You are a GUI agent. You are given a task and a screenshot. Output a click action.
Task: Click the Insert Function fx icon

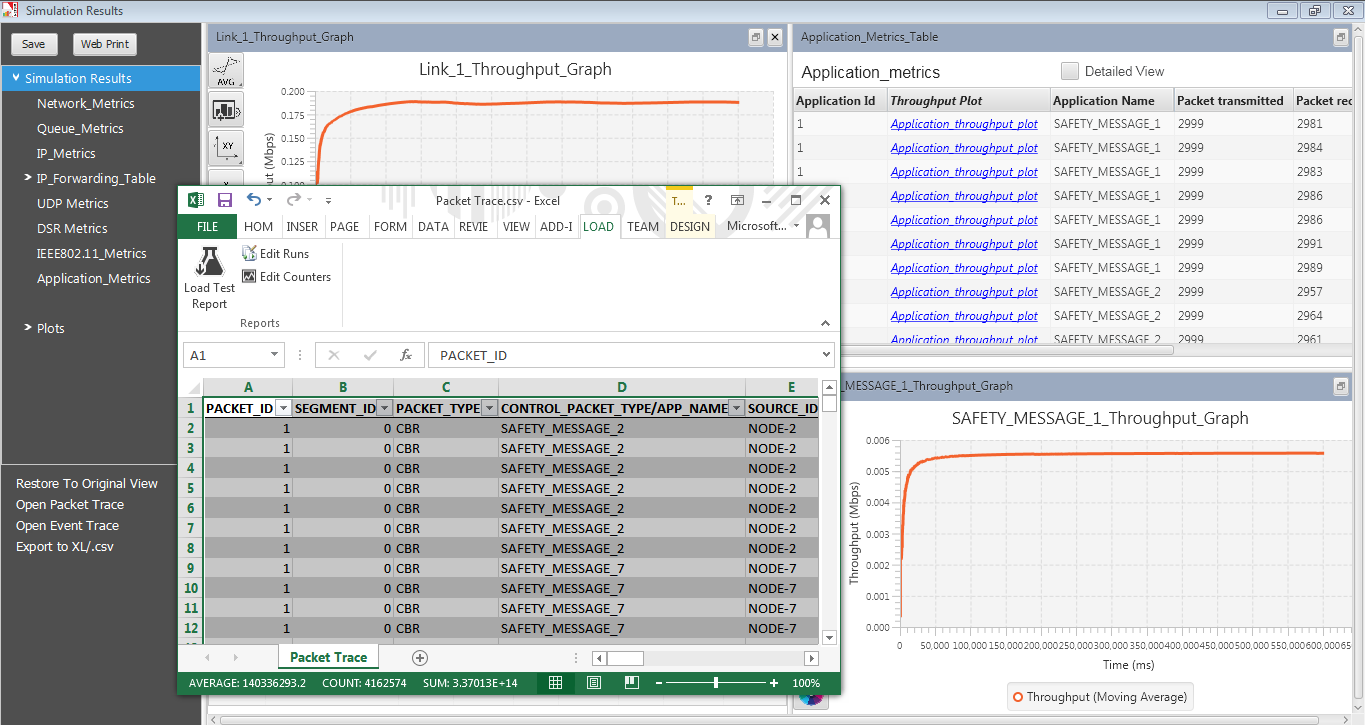pyautogui.click(x=405, y=355)
